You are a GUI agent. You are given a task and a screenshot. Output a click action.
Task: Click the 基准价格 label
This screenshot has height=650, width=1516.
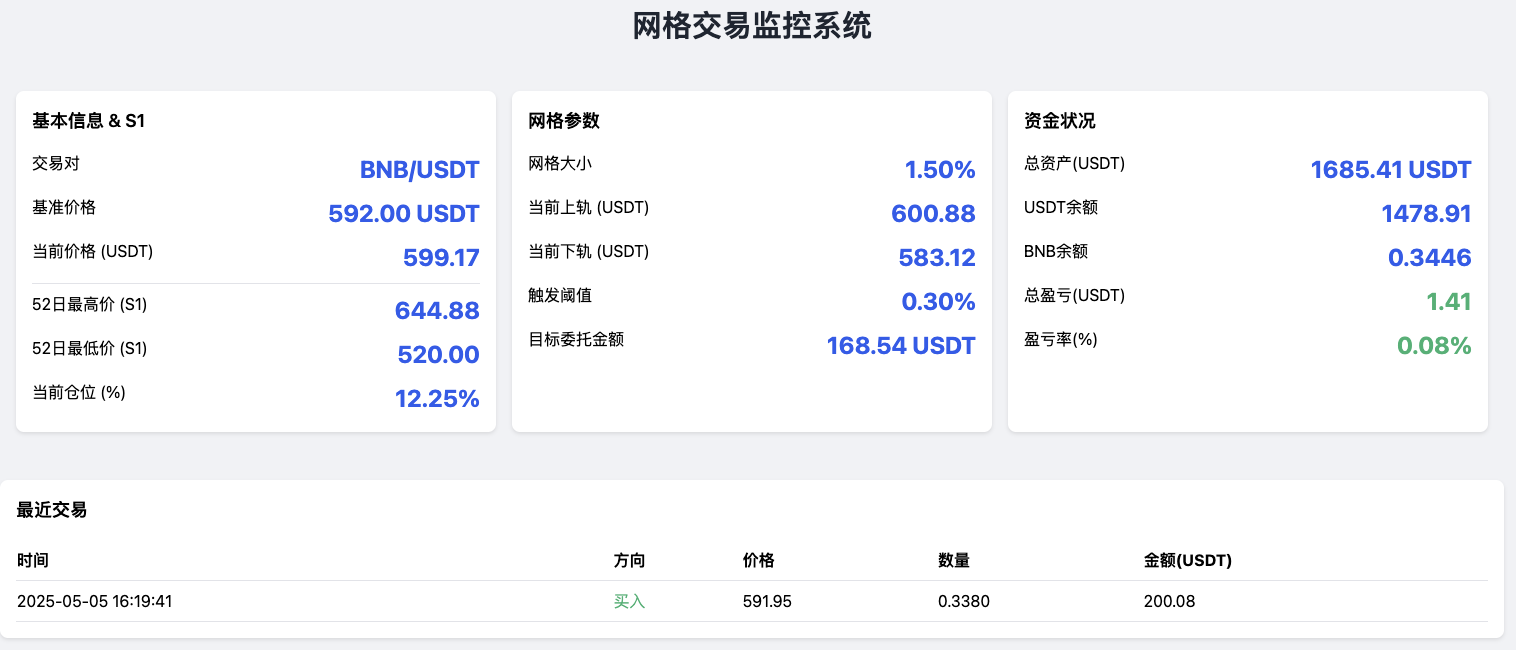64,207
